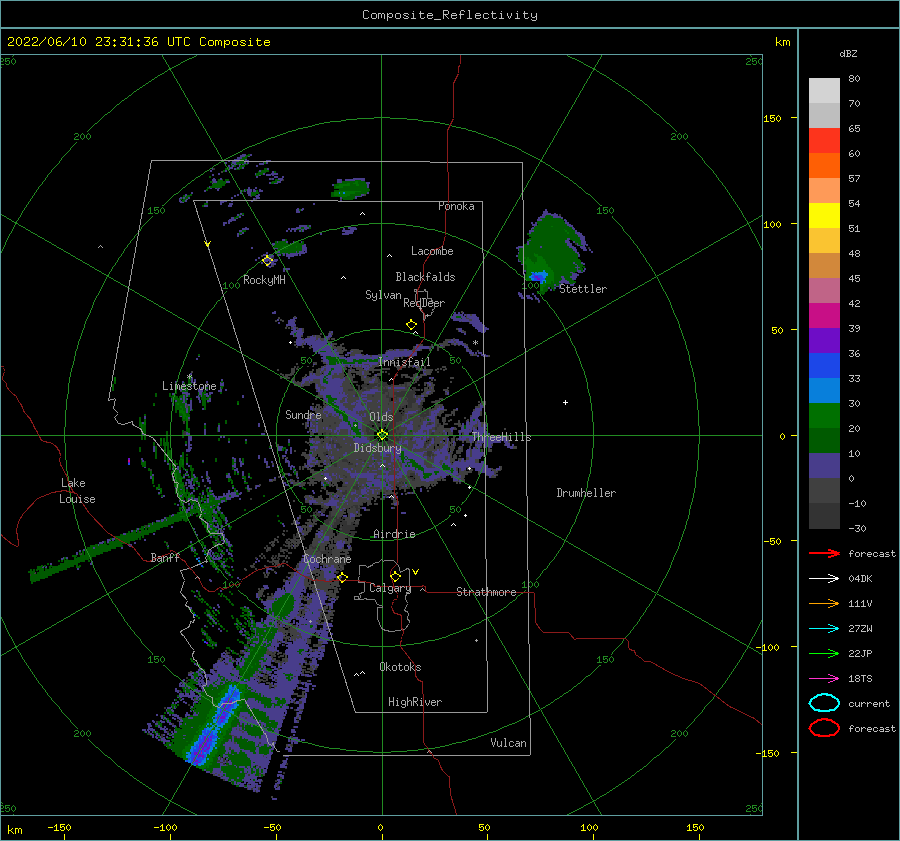This screenshot has height=841, width=900.
Task: Click the Lacombe town label
Action: click(432, 251)
